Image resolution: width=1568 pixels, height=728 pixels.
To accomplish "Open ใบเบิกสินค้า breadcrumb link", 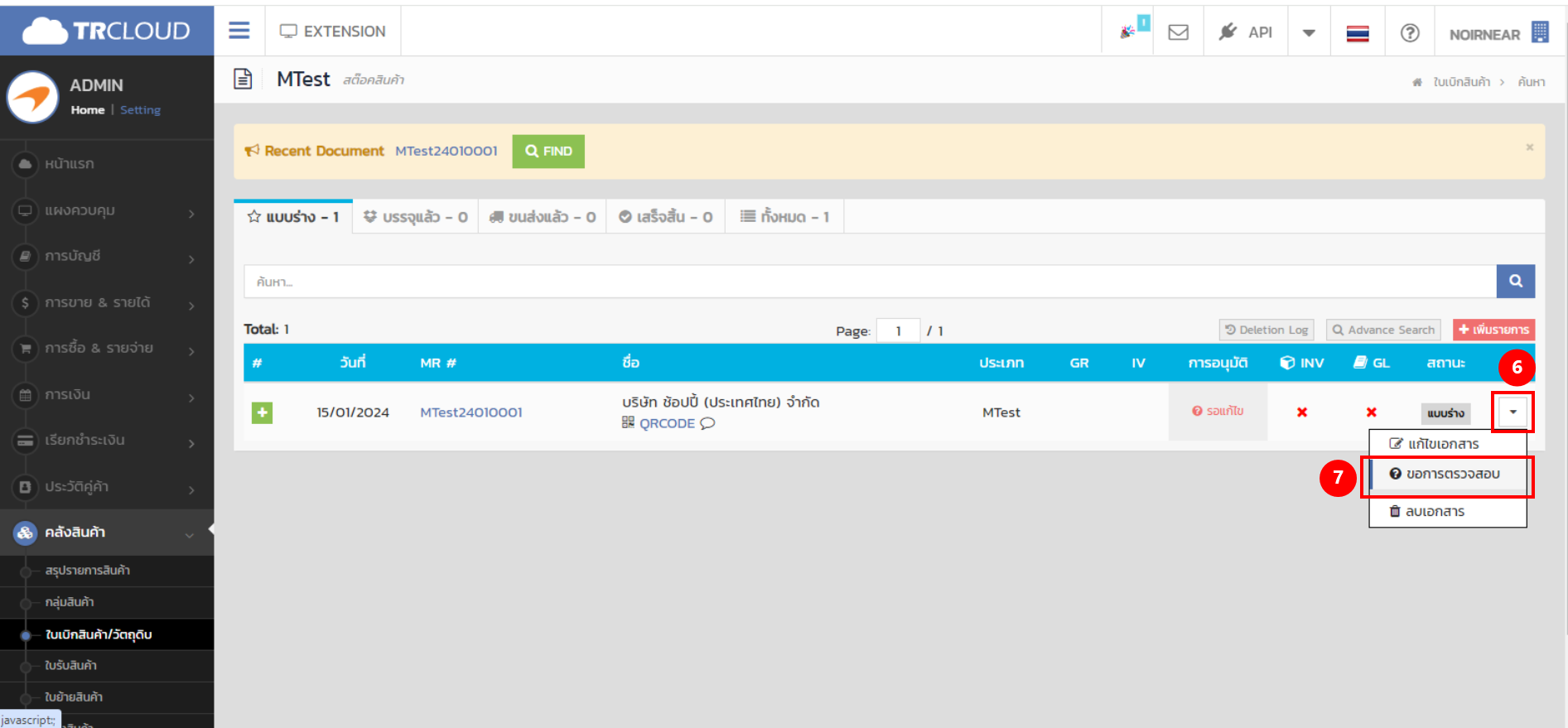I will pos(1462,82).
